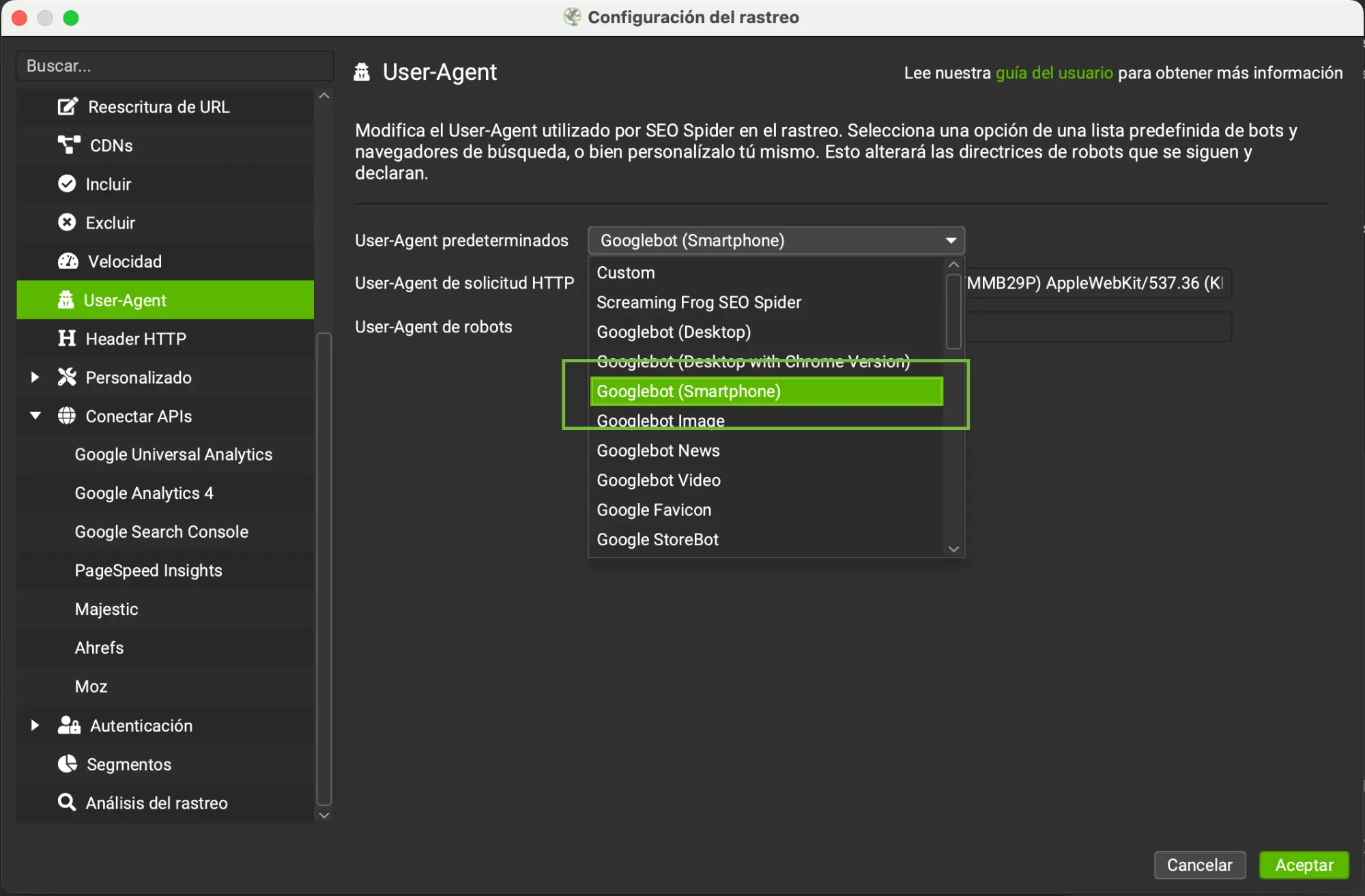
Task: Click the dropdown list scroll-down arrow
Action: pyautogui.click(x=953, y=549)
